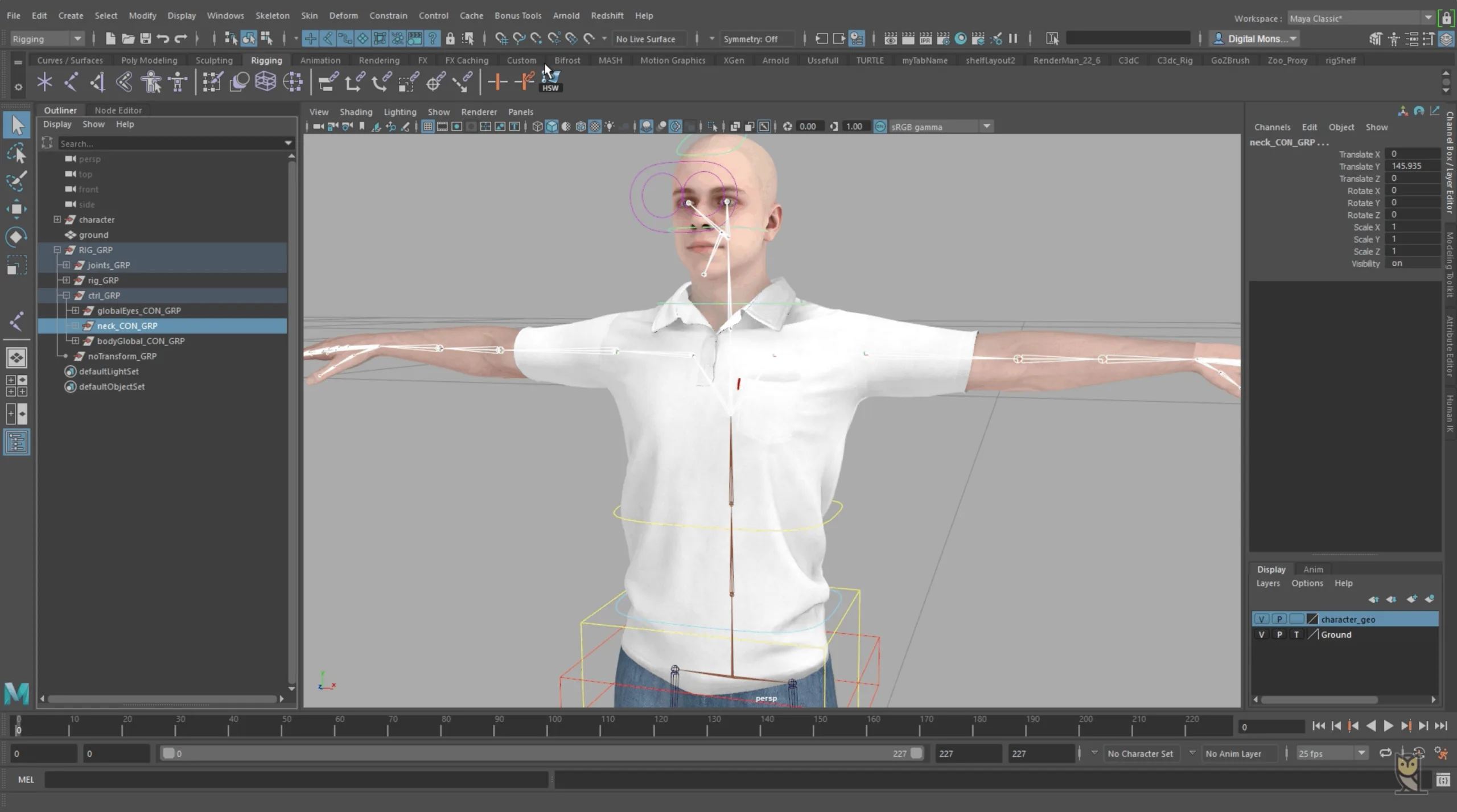Screen dimensions: 1457x812
Task: Switch to the Anim tab in the layer editor
Action: 1313,569
